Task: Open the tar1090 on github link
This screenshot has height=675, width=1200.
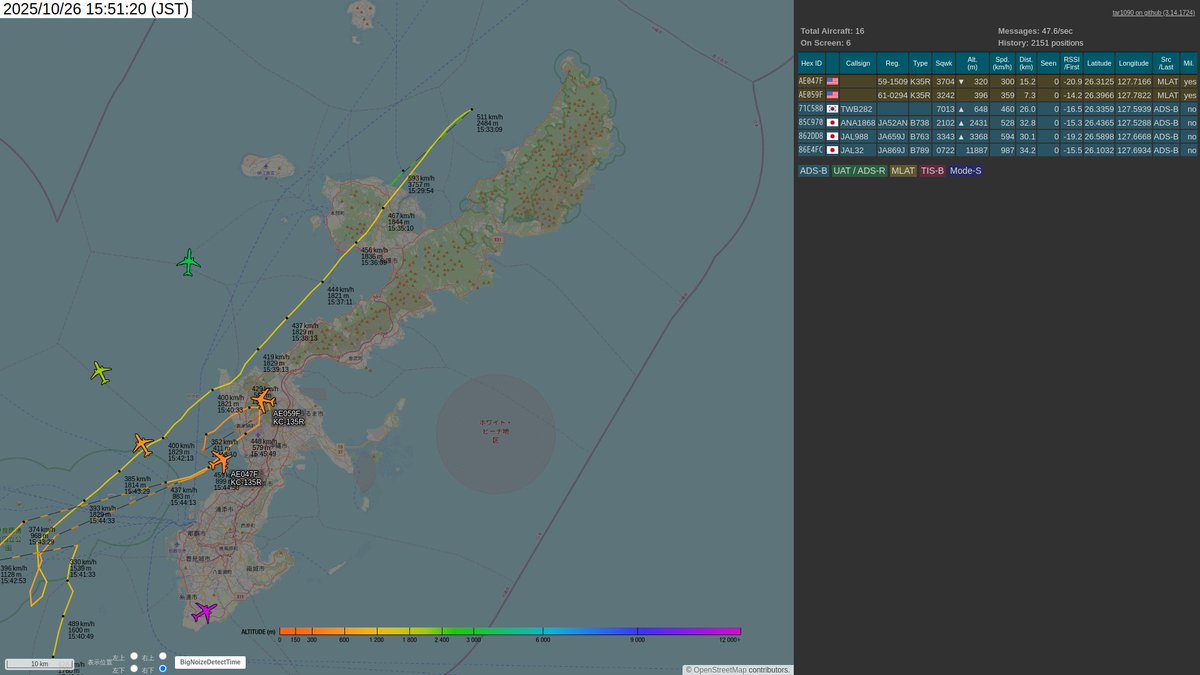Action: [1153, 13]
